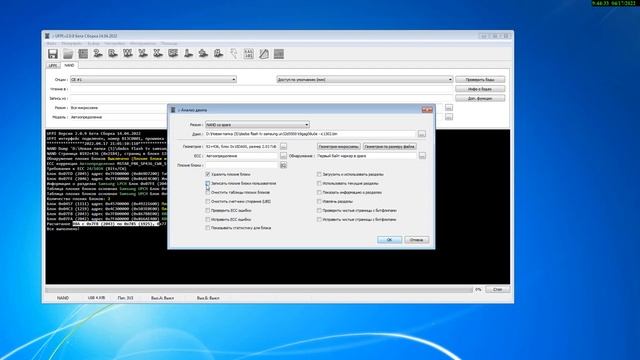Click the 'Геометрия по размеру файла' button
Image resolution: width=640 pixels, height=360 pixels.
(x=389, y=146)
